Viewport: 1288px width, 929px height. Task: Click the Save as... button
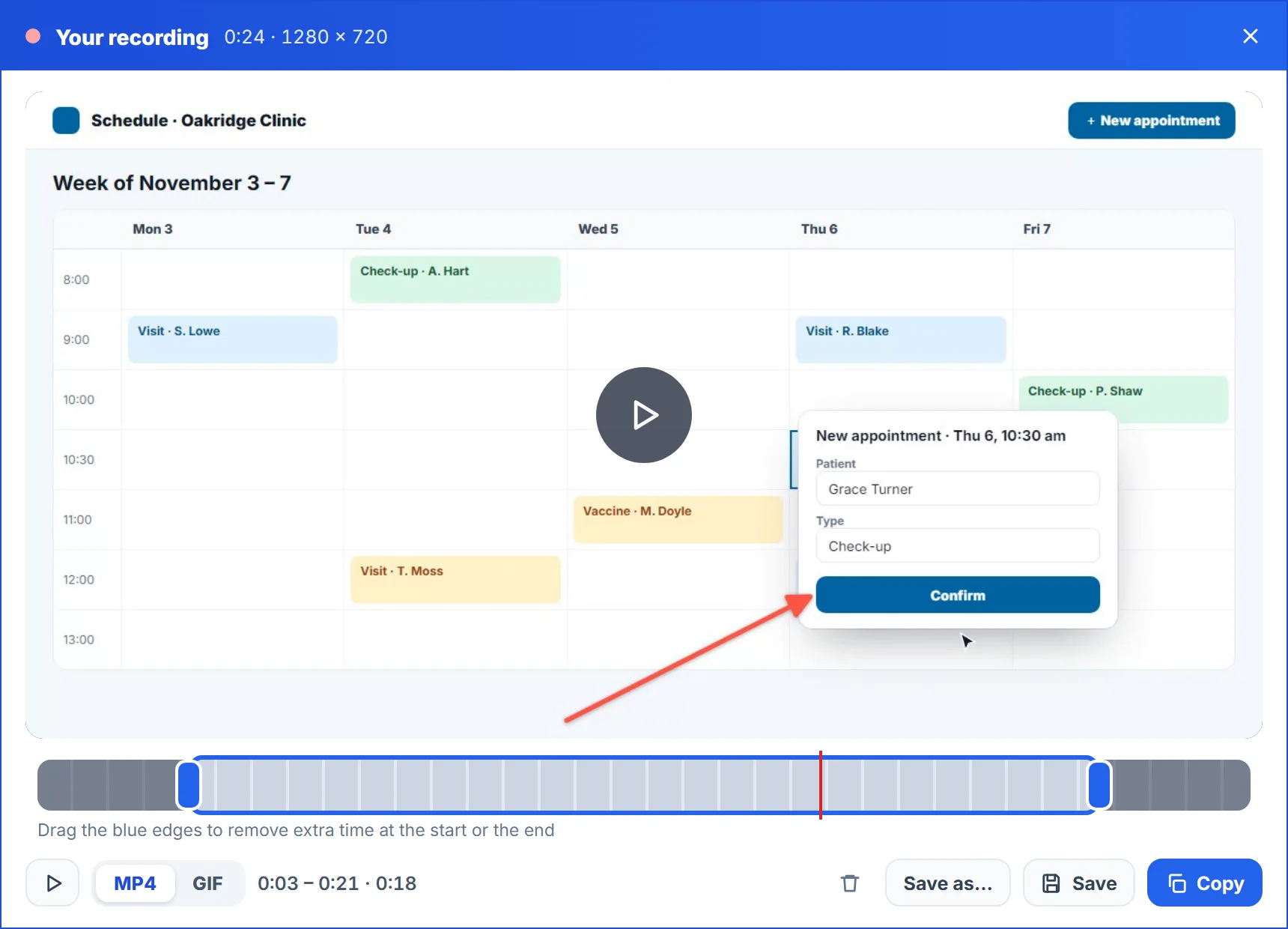pyautogui.click(x=947, y=883)
